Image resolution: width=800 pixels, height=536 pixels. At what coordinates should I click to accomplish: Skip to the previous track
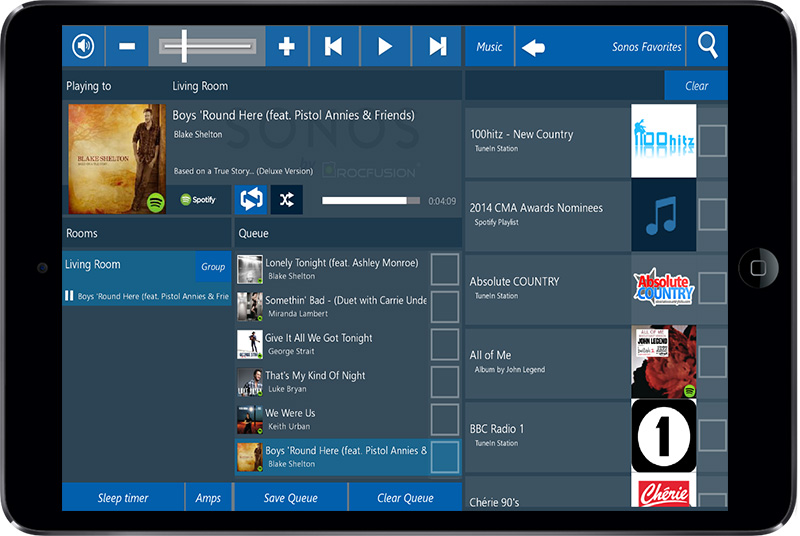334,46
